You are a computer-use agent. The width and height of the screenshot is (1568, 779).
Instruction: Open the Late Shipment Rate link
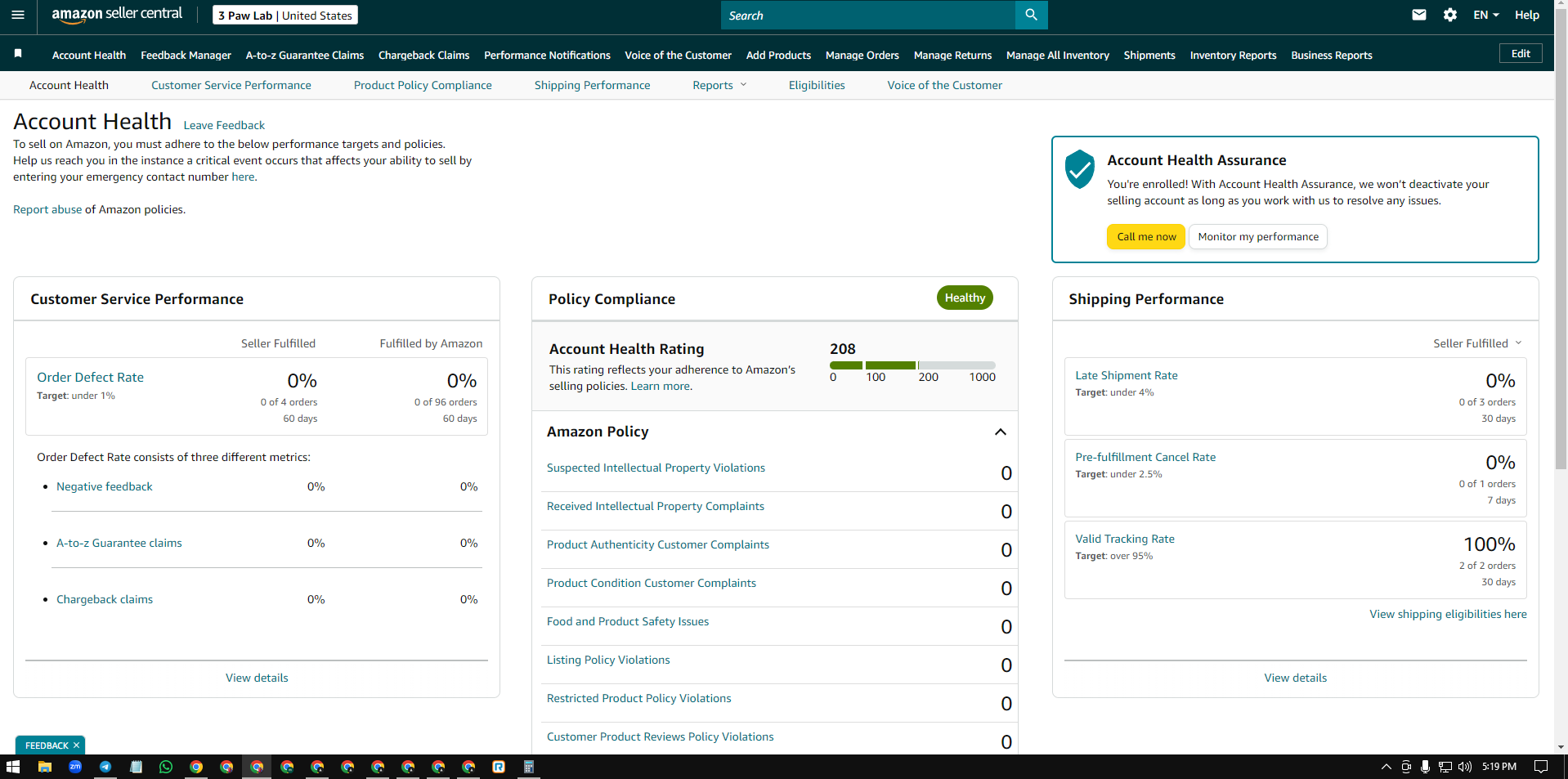pos(1127,375)
